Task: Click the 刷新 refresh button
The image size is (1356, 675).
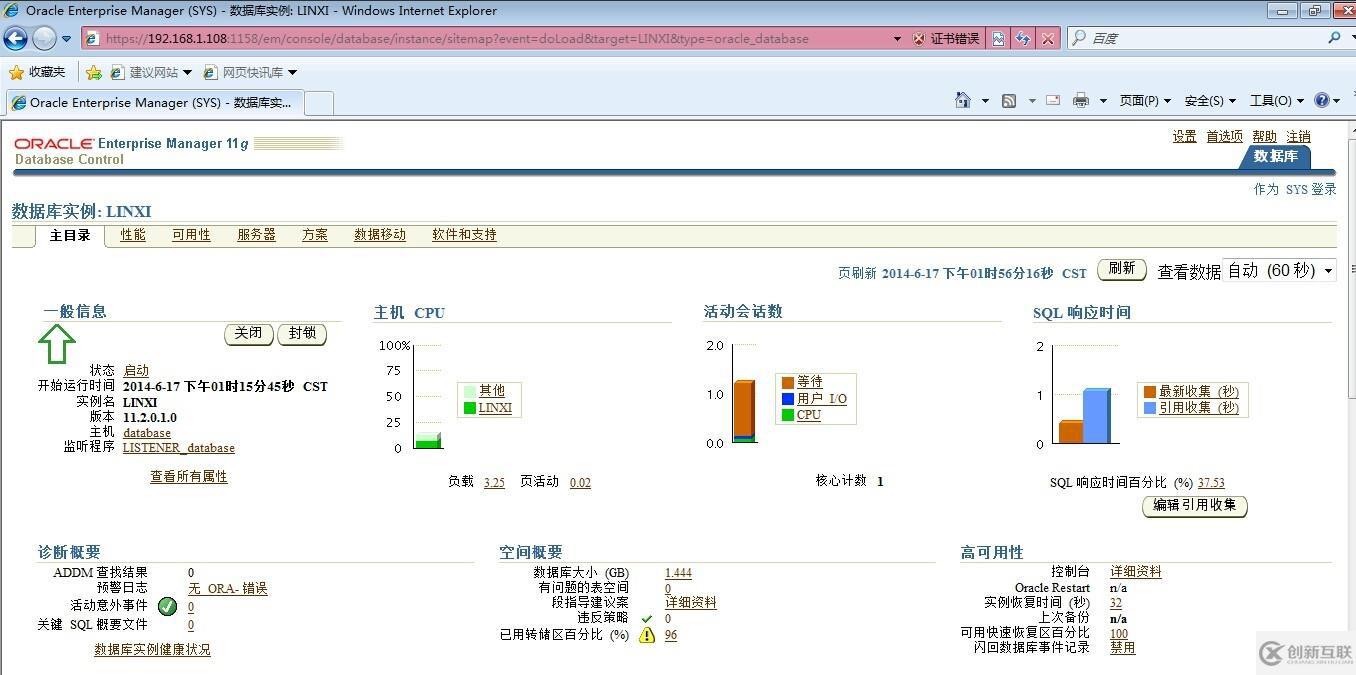Action: 1121,270
